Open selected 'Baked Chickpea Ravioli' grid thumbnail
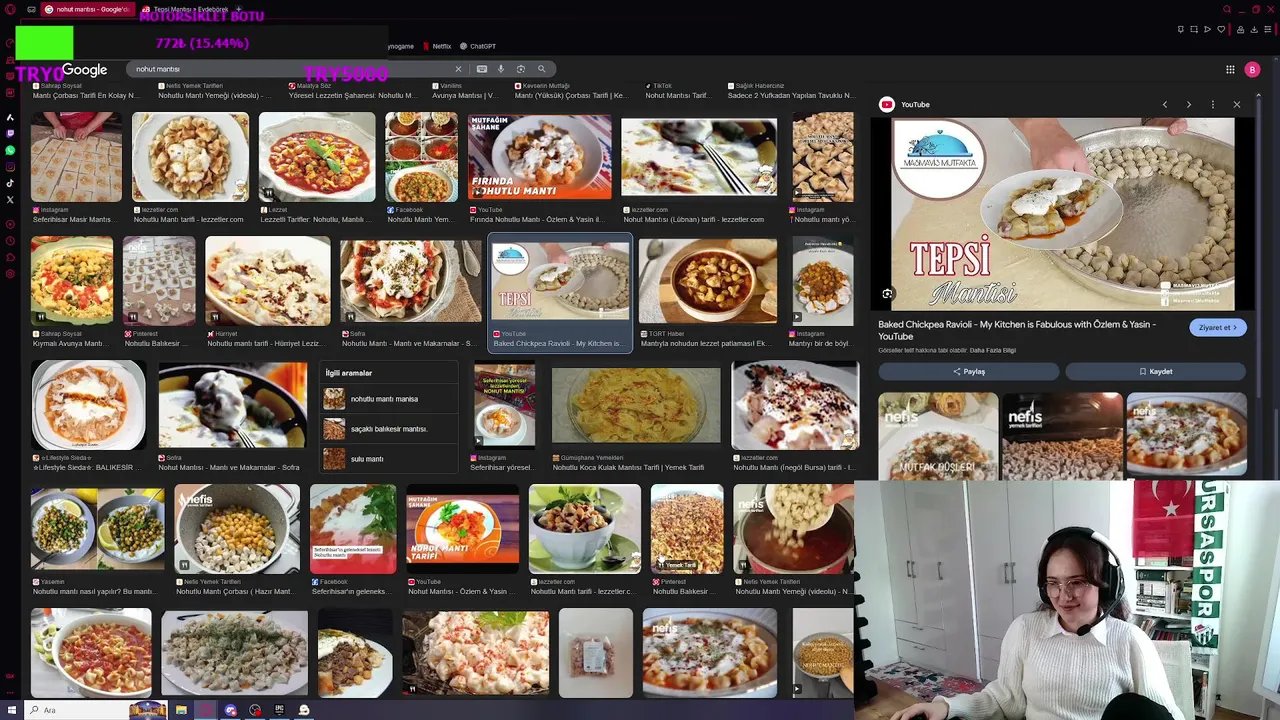Viewport: 1280px width, 720px height. coord(560,281)
